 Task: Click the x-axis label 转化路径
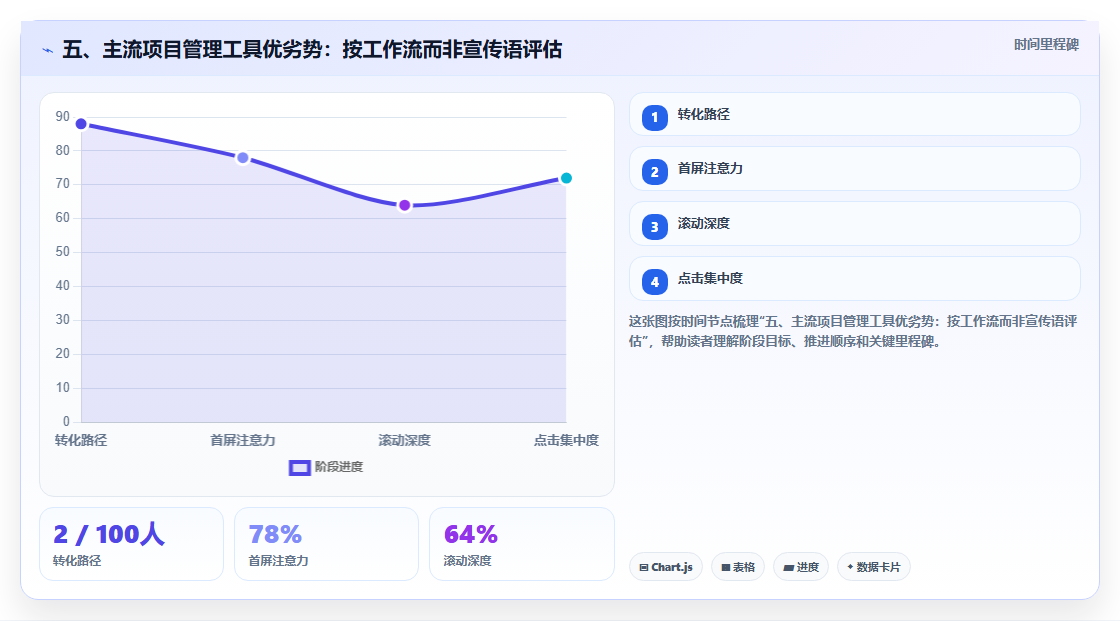point(81,440)
